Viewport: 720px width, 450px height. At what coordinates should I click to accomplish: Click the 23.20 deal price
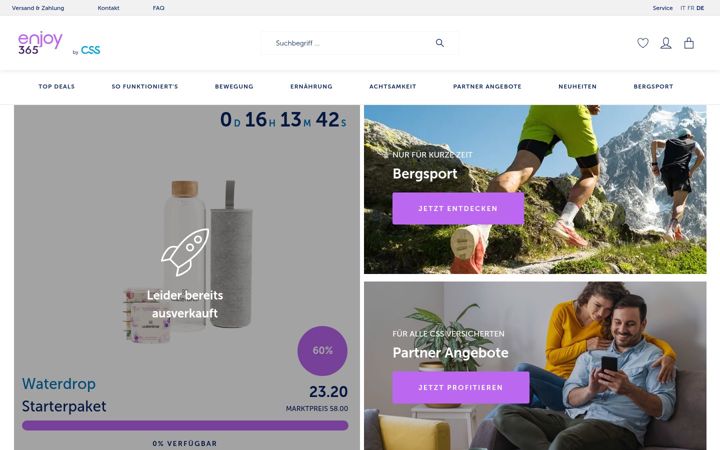tap(328, 392)
